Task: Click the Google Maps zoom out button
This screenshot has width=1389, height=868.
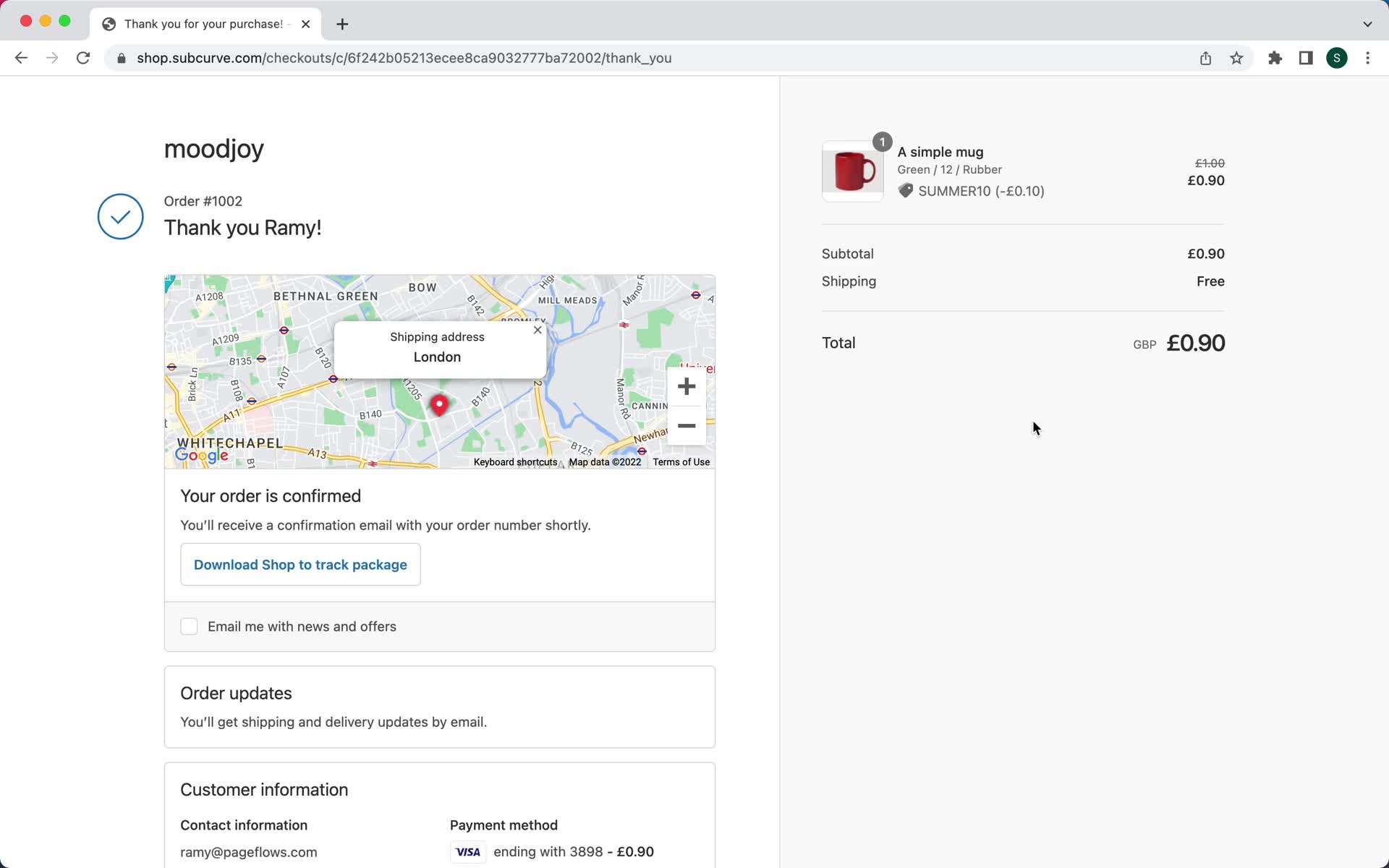Action: point(687,425)
